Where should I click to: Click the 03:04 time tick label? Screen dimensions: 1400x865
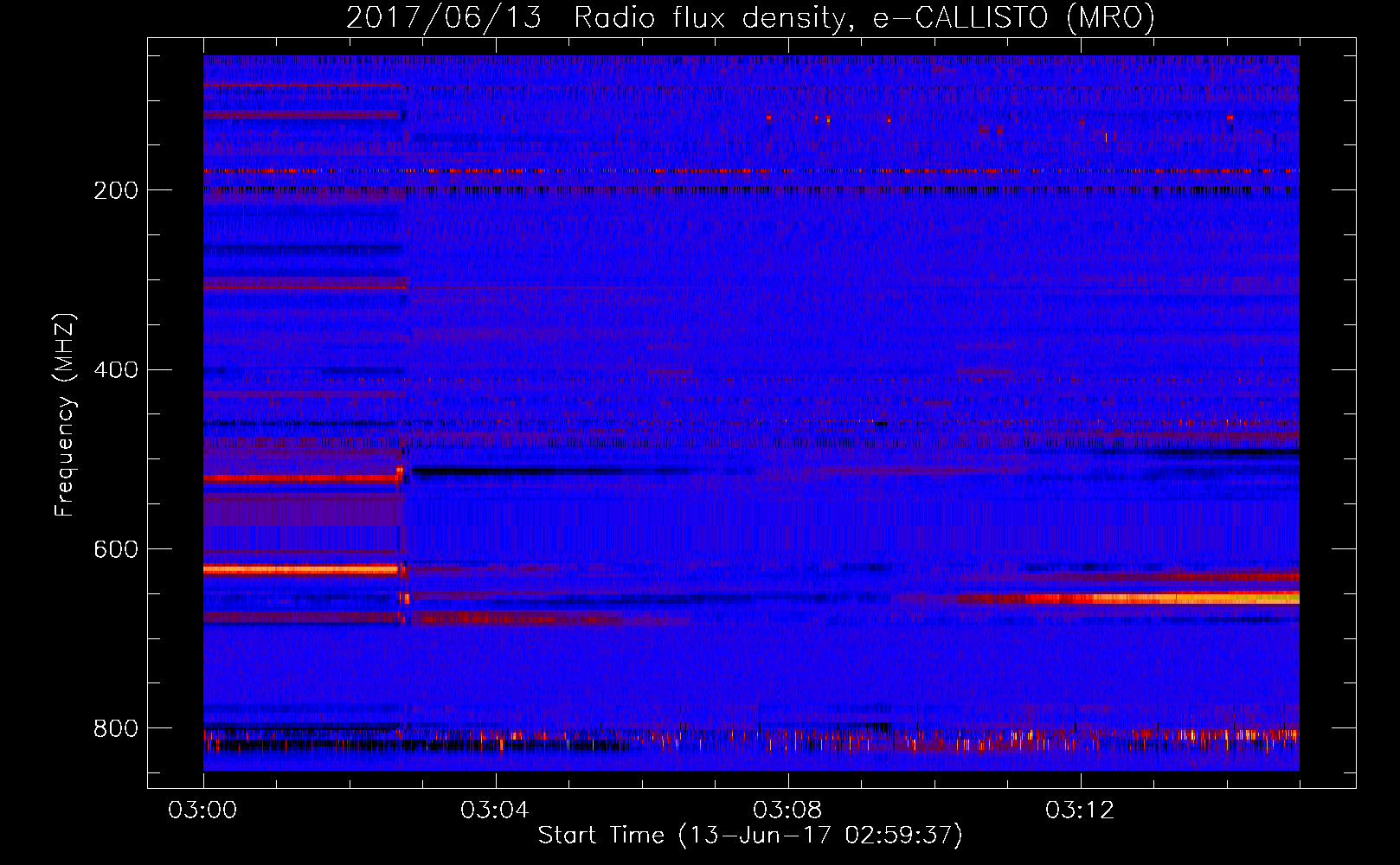point(495,811)
